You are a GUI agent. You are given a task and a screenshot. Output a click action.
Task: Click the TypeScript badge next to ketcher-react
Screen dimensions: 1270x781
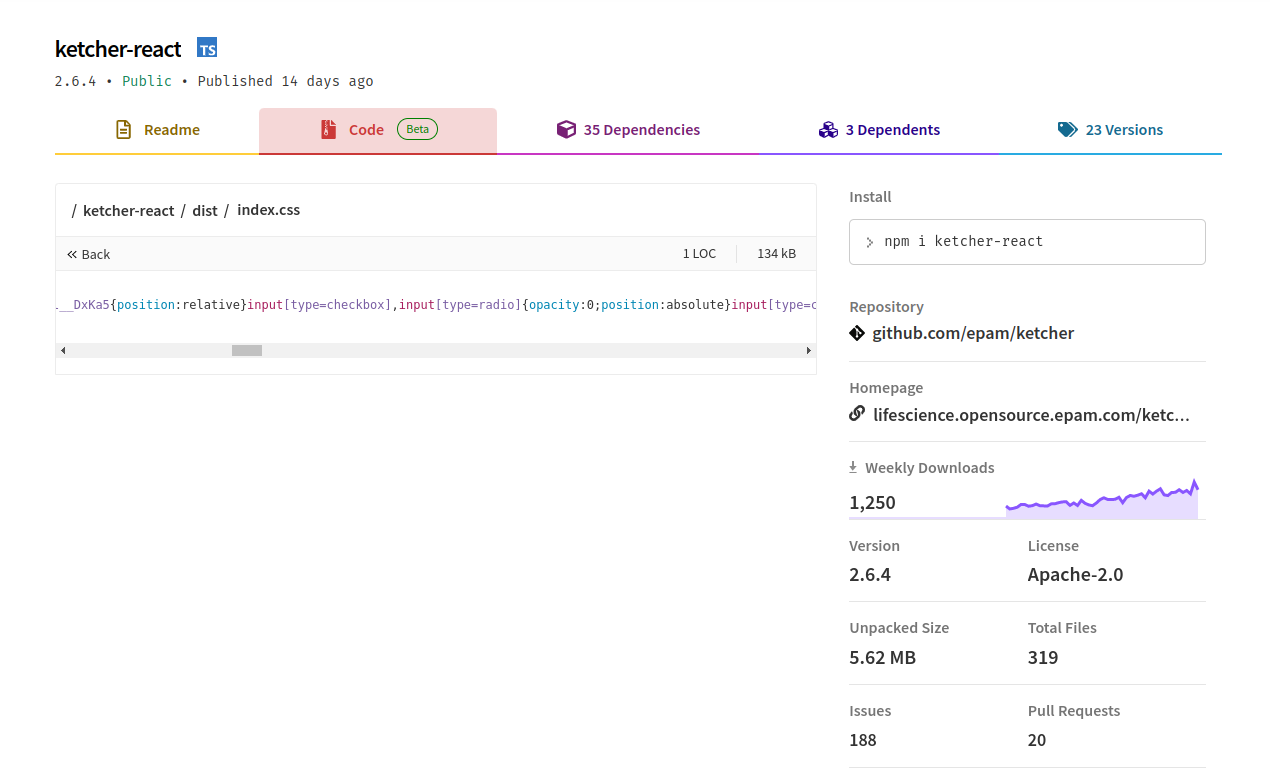207,47
